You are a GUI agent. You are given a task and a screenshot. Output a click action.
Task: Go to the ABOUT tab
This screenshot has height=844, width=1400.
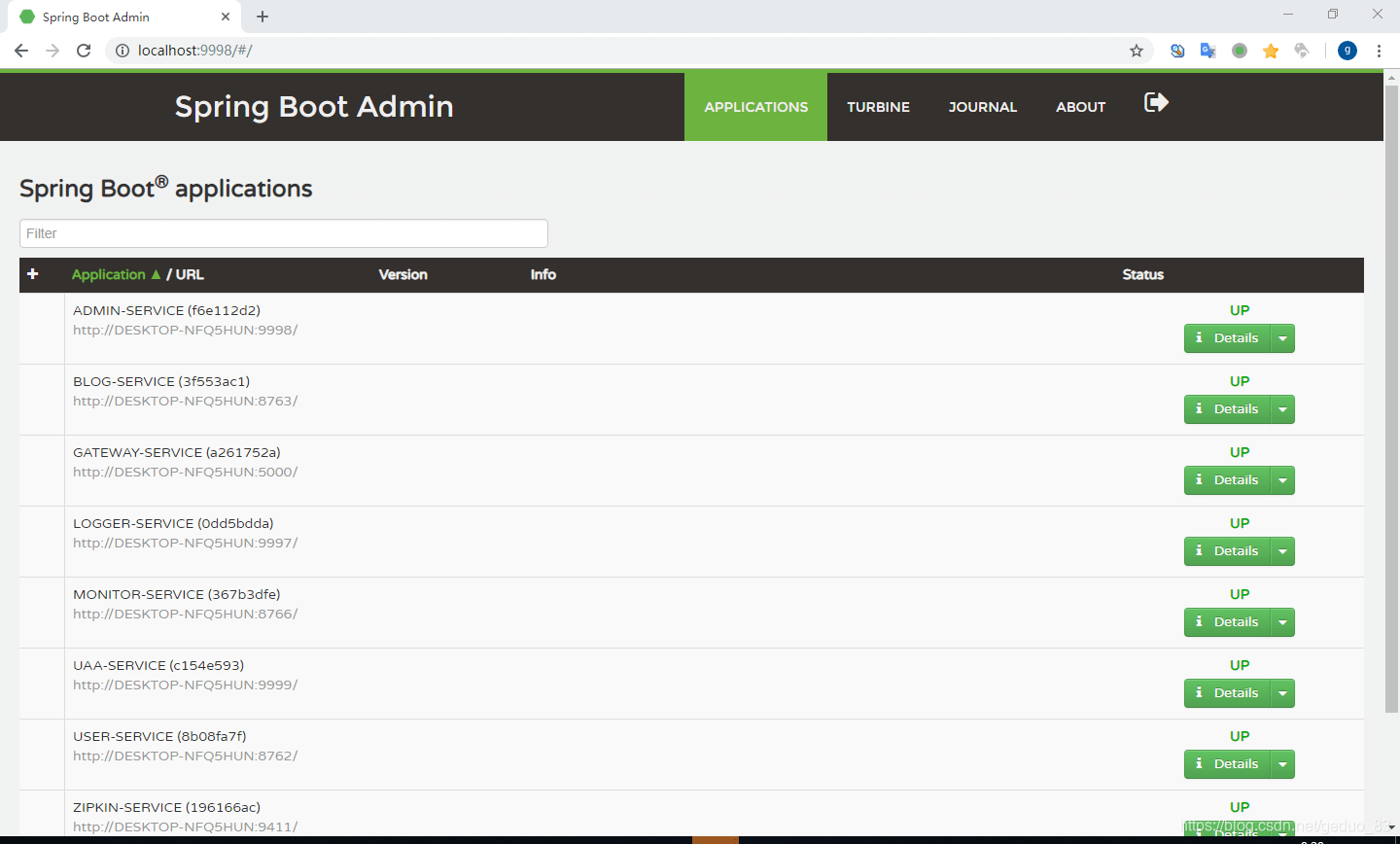(x=1081, y=107)
